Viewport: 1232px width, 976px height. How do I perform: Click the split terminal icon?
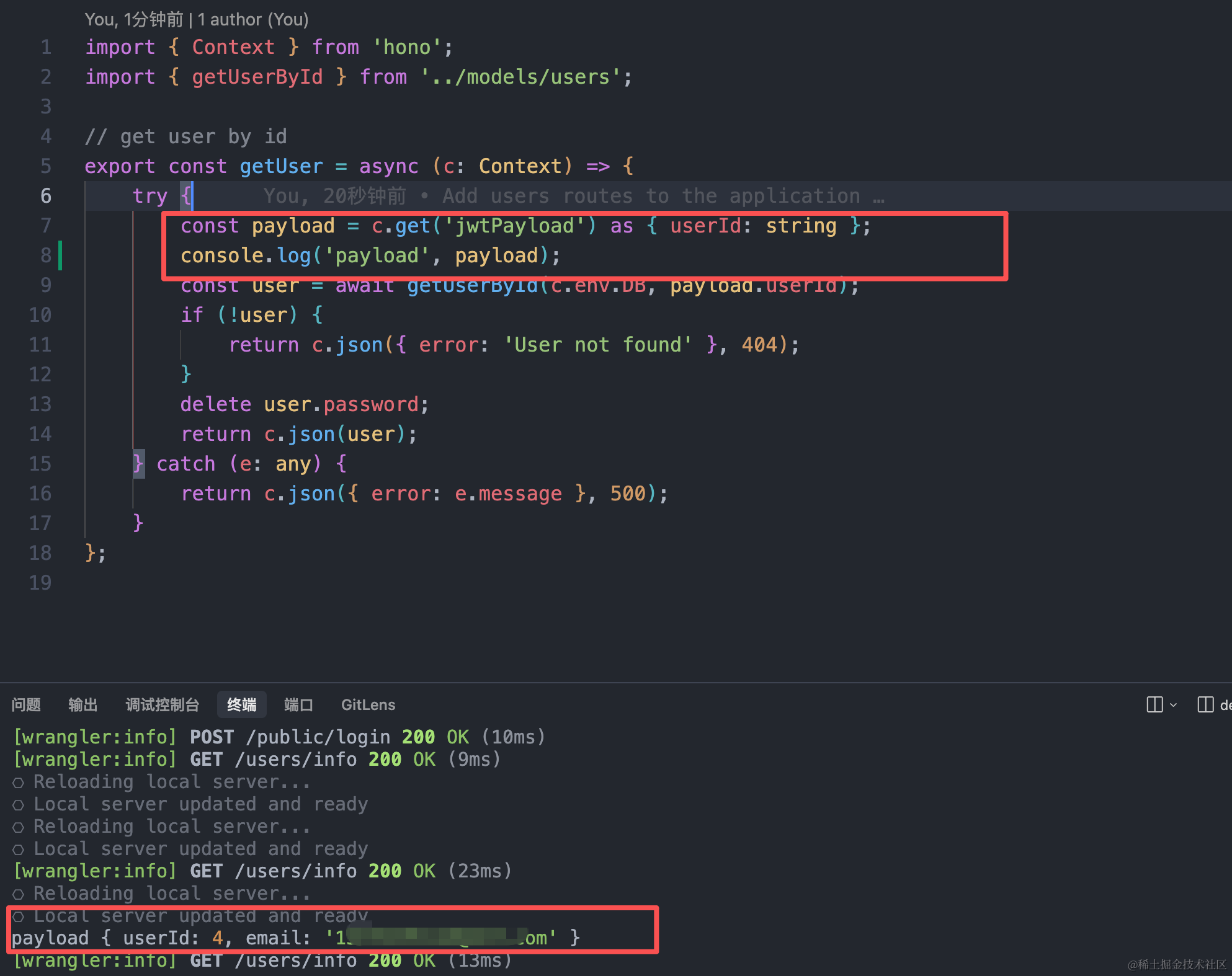point(1154,704)
